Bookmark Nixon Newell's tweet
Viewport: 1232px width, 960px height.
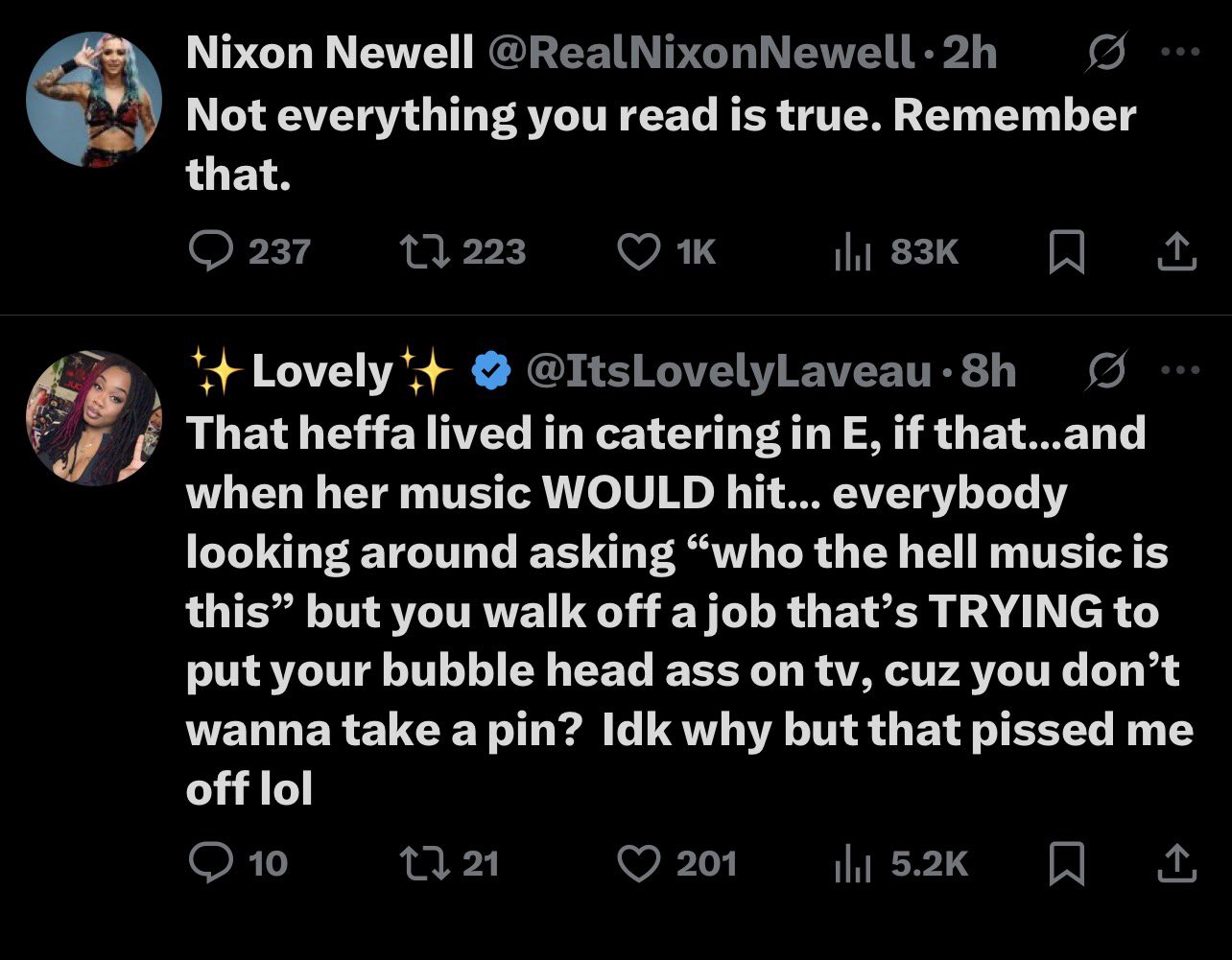click(1067, 253)
